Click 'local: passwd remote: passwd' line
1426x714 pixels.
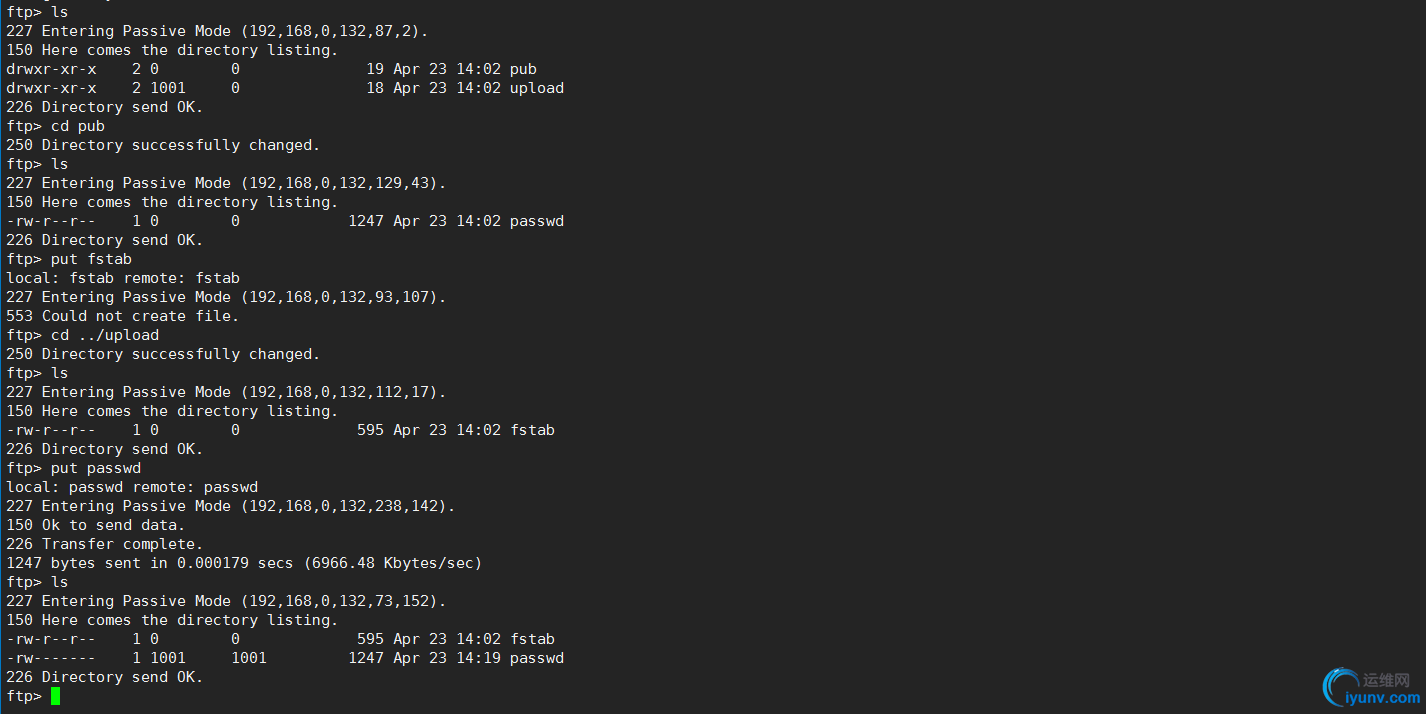coord(132,487)
